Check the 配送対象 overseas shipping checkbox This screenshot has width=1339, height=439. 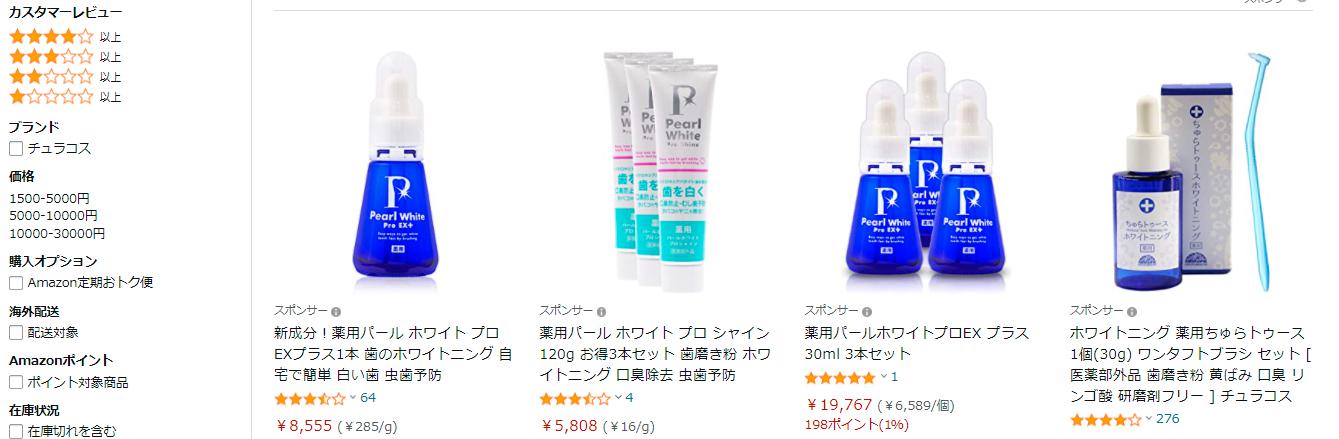(16, 333)
